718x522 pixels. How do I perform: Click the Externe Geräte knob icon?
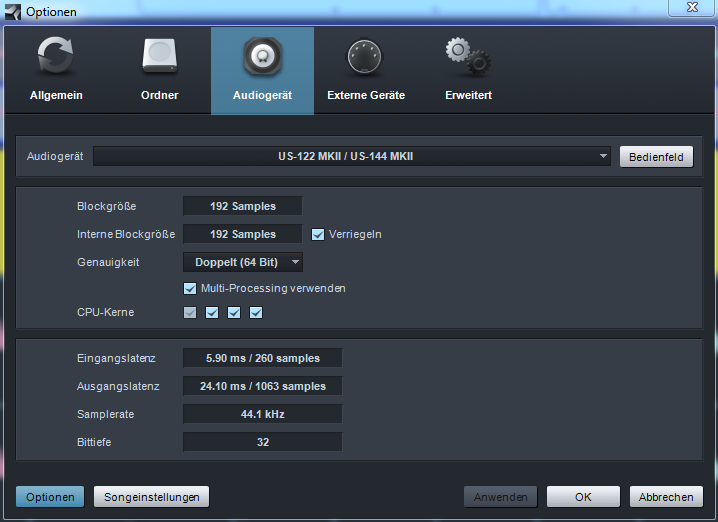[x=364, y=57]
